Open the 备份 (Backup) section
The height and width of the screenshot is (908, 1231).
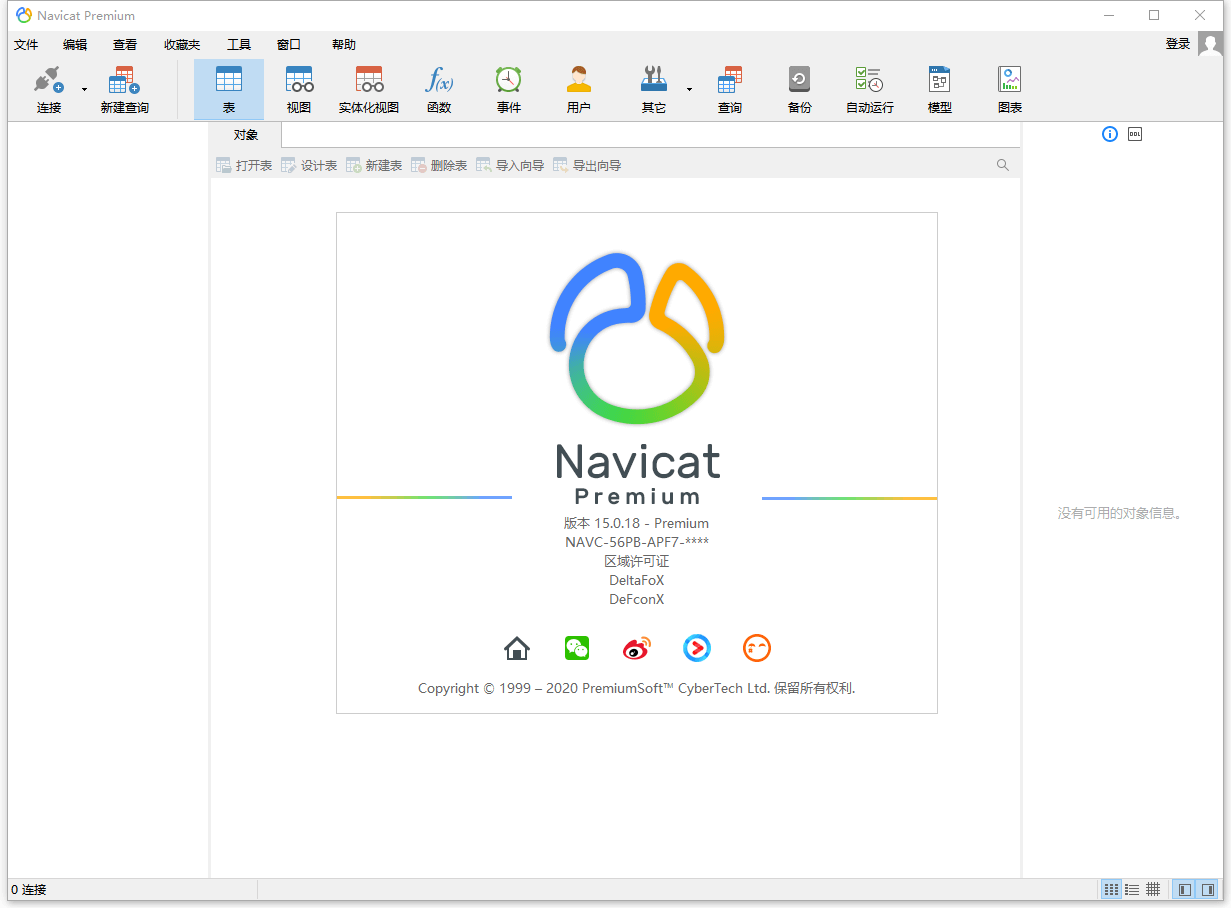799,88
